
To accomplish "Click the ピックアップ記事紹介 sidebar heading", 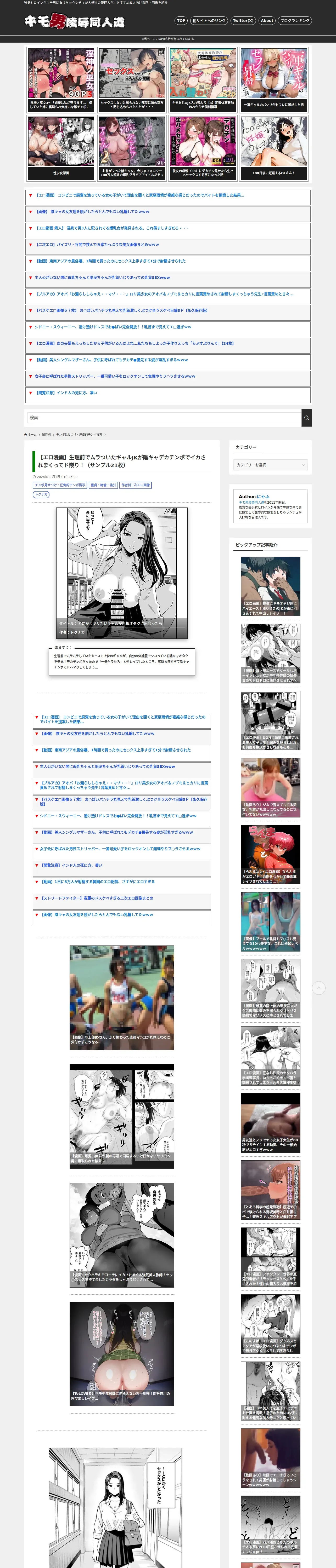I will 256,545.
